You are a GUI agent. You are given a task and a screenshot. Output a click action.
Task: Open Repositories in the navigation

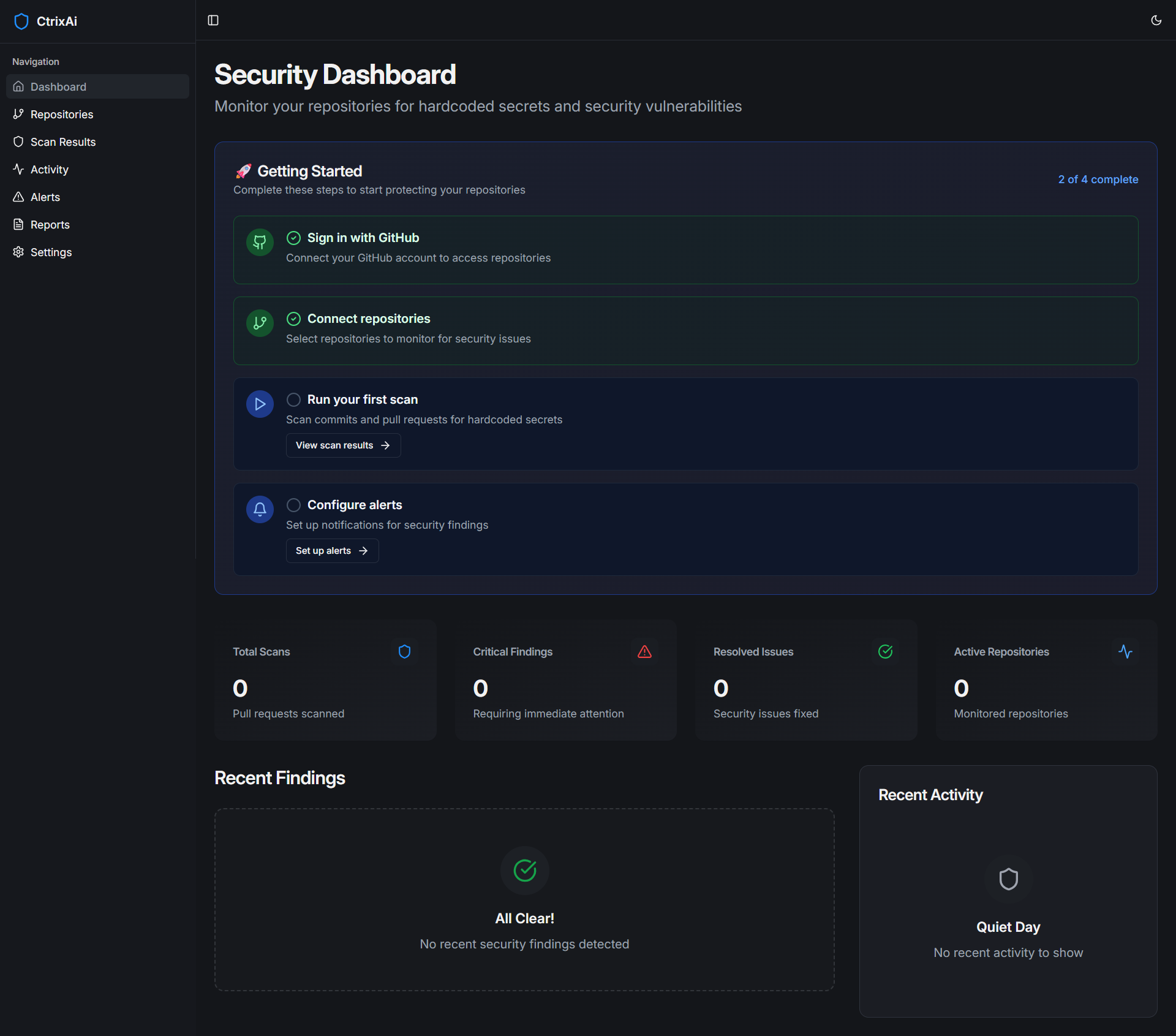pyautogui.click(x=61, y=115)
